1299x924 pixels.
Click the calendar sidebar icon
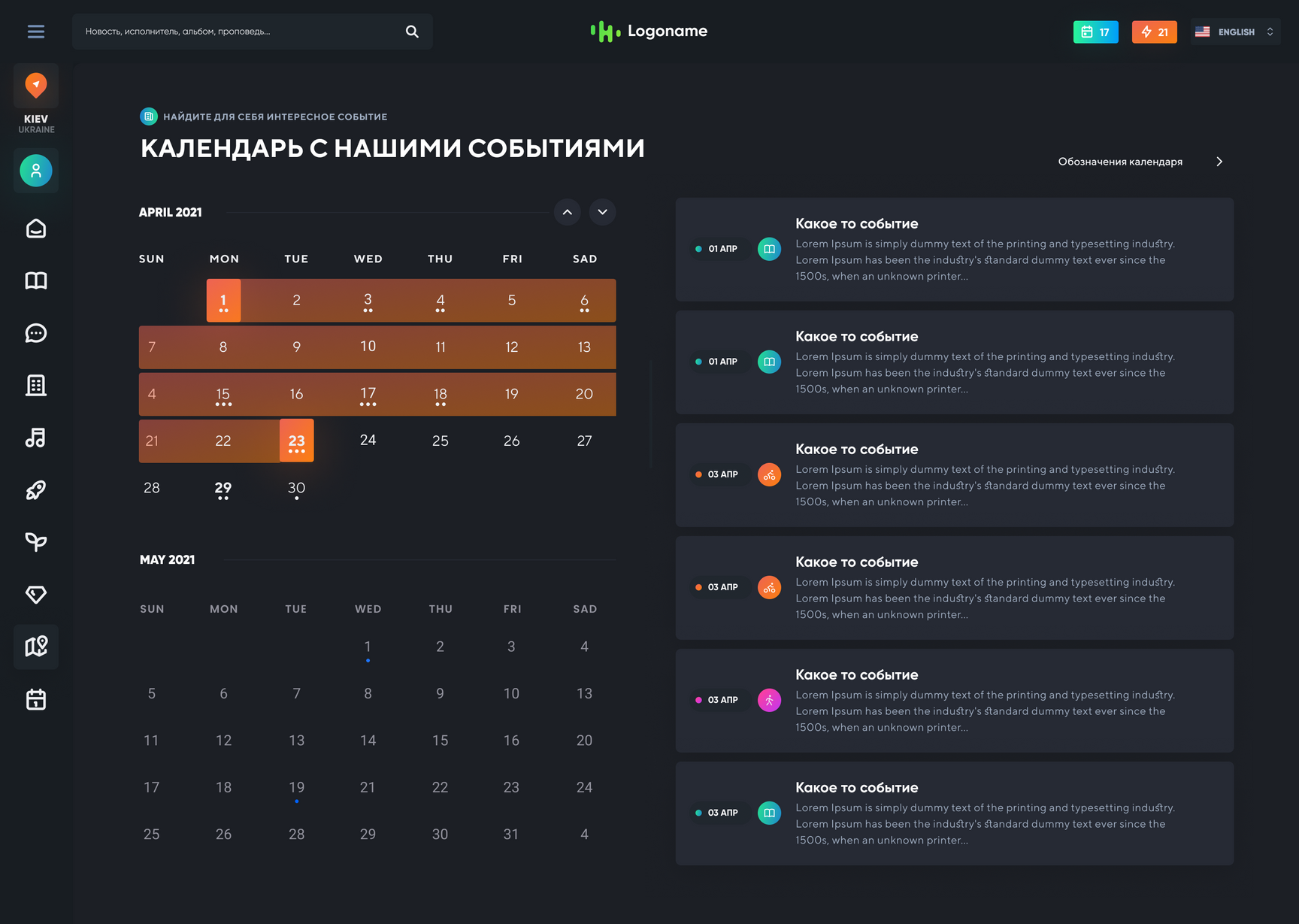point(36,699)
